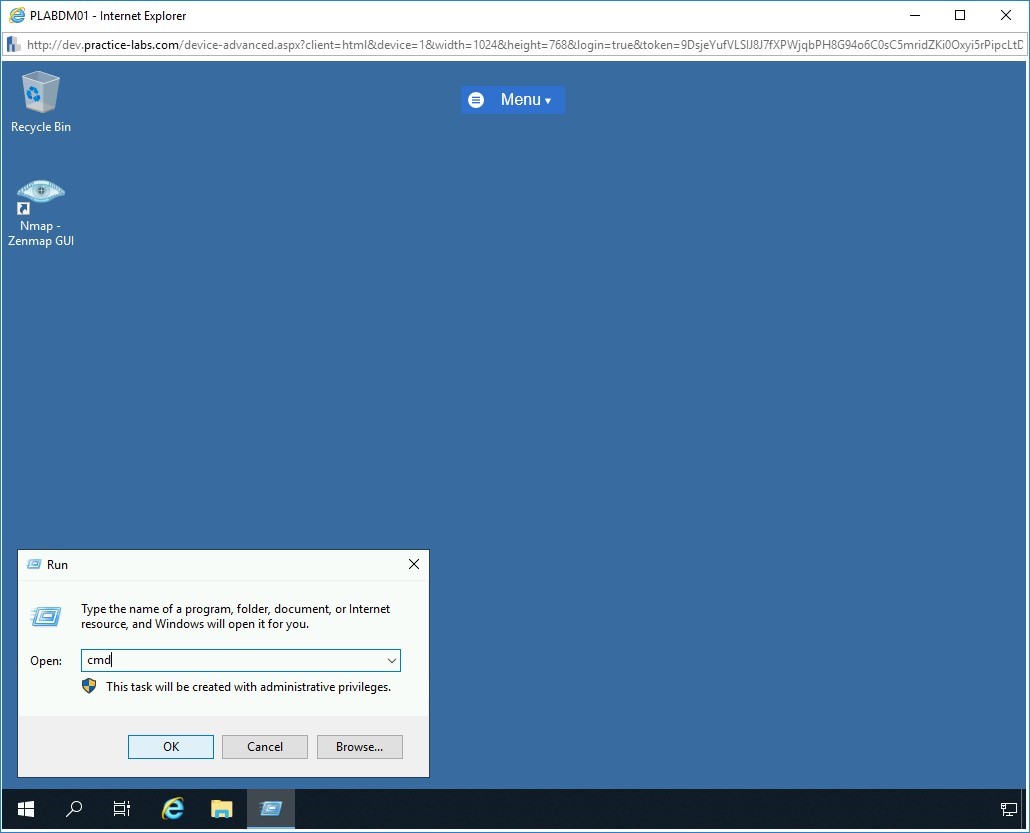This screenshot has width=1030, height=833.
Task: Click OK to run cmd
Action: coord(170,746)
